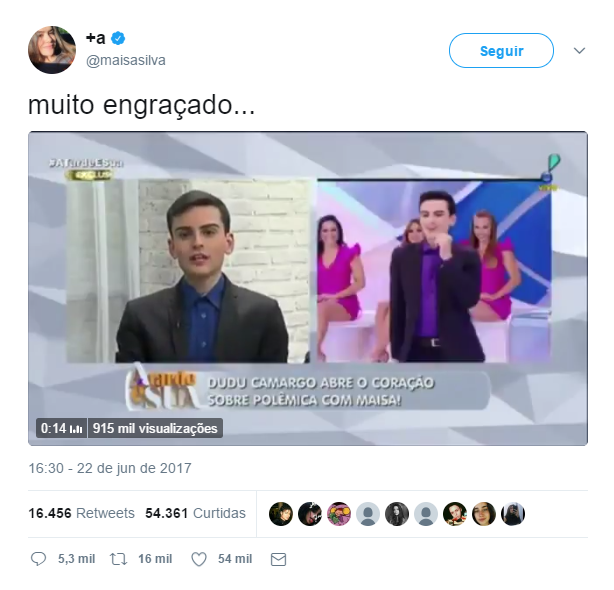The image size is (614, 590).
Task: View the 16.456 Retweets list
Action: (81, 513)
